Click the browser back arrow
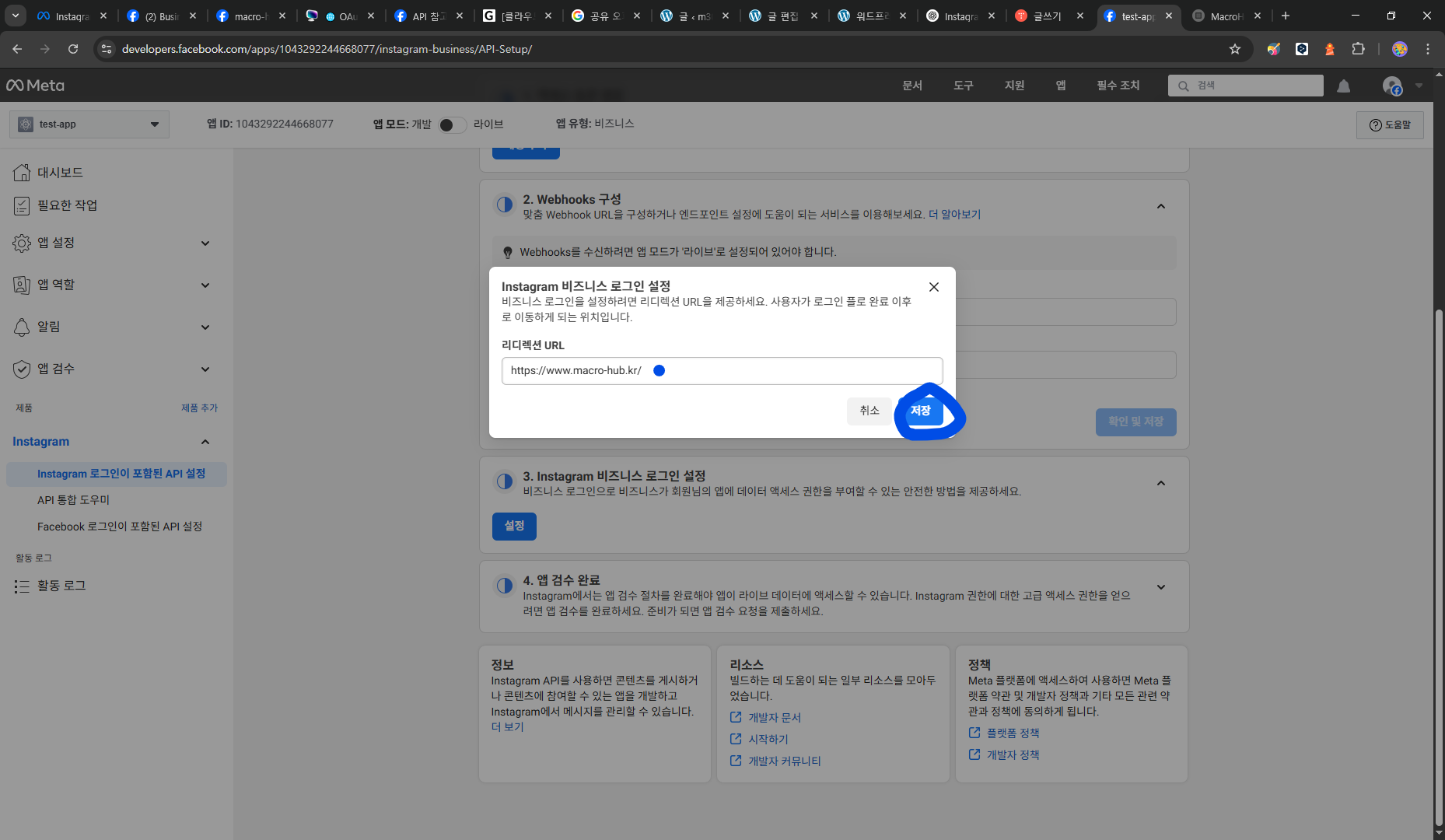1445x840 pixels. click(17, 49)
